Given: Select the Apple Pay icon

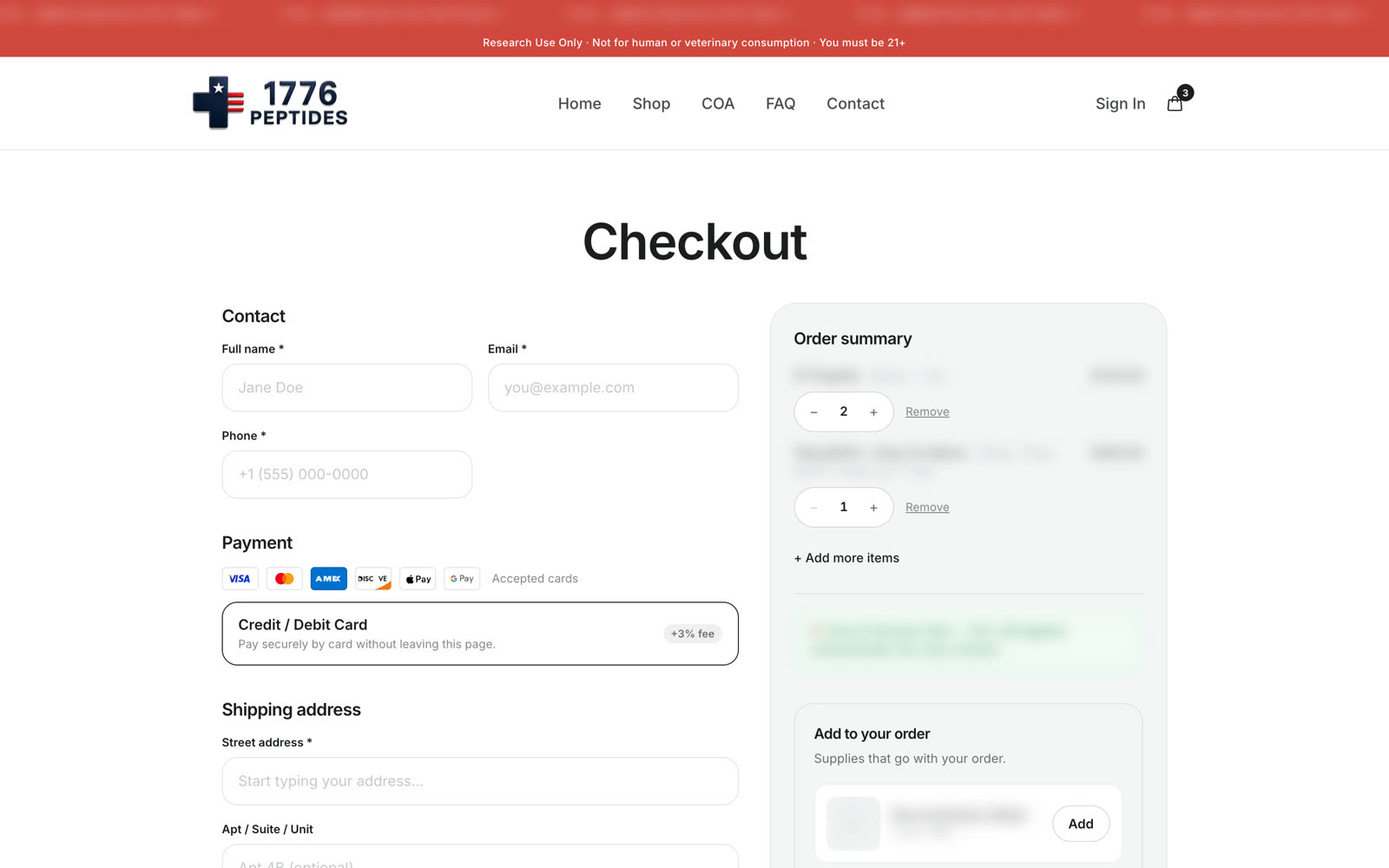Looking at the screenshot, I should click(418, 579).
